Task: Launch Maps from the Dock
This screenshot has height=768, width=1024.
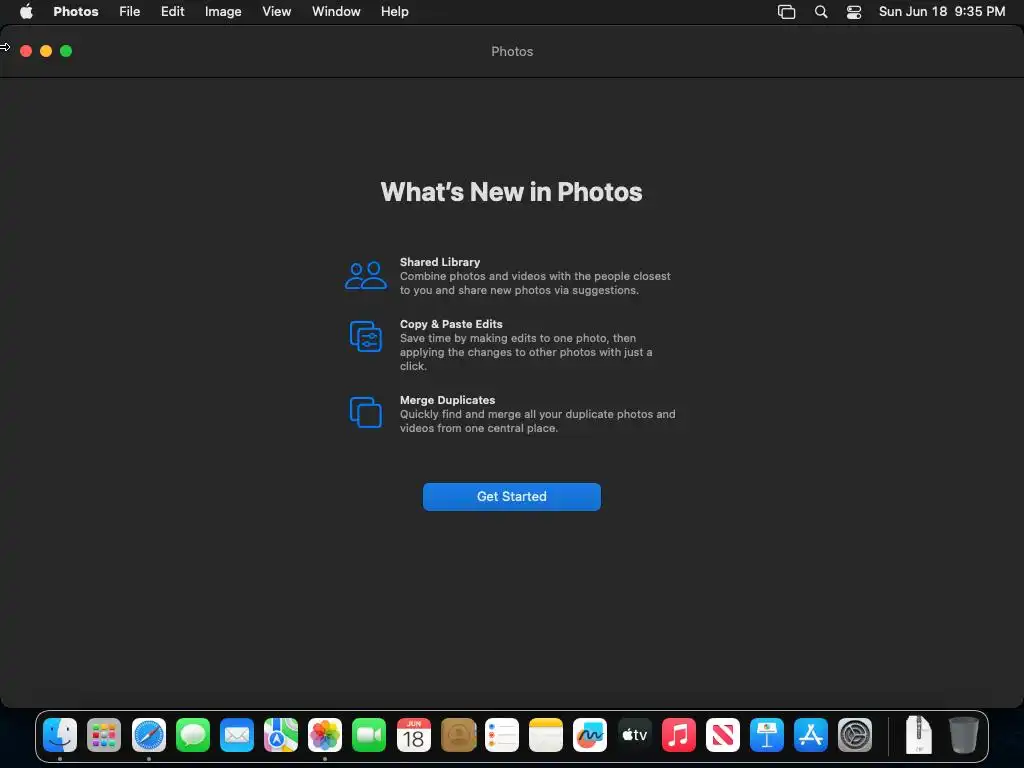Action: point(281,735)
